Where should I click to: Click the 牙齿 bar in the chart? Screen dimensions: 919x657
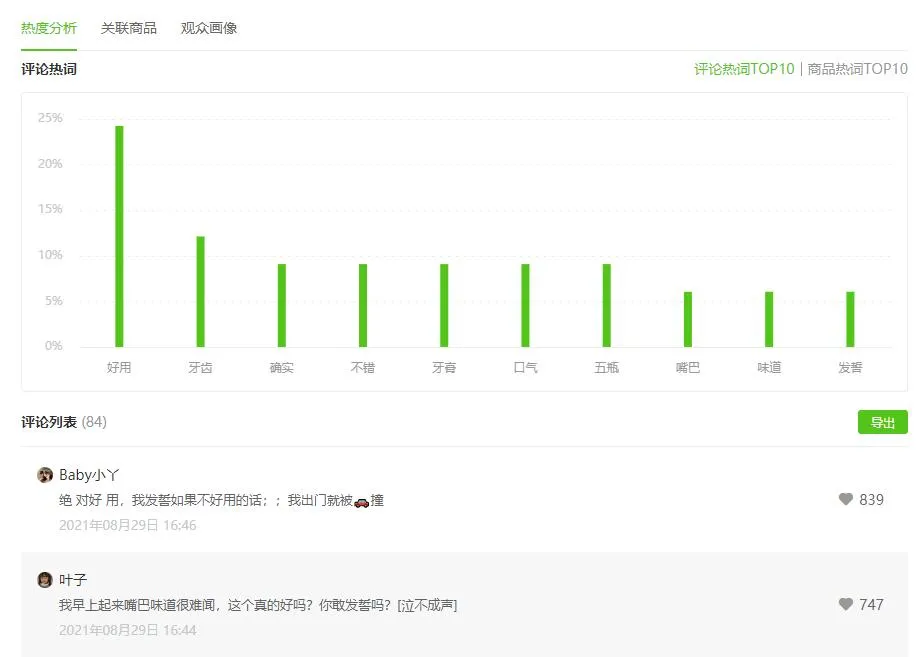tap(200, 290)
